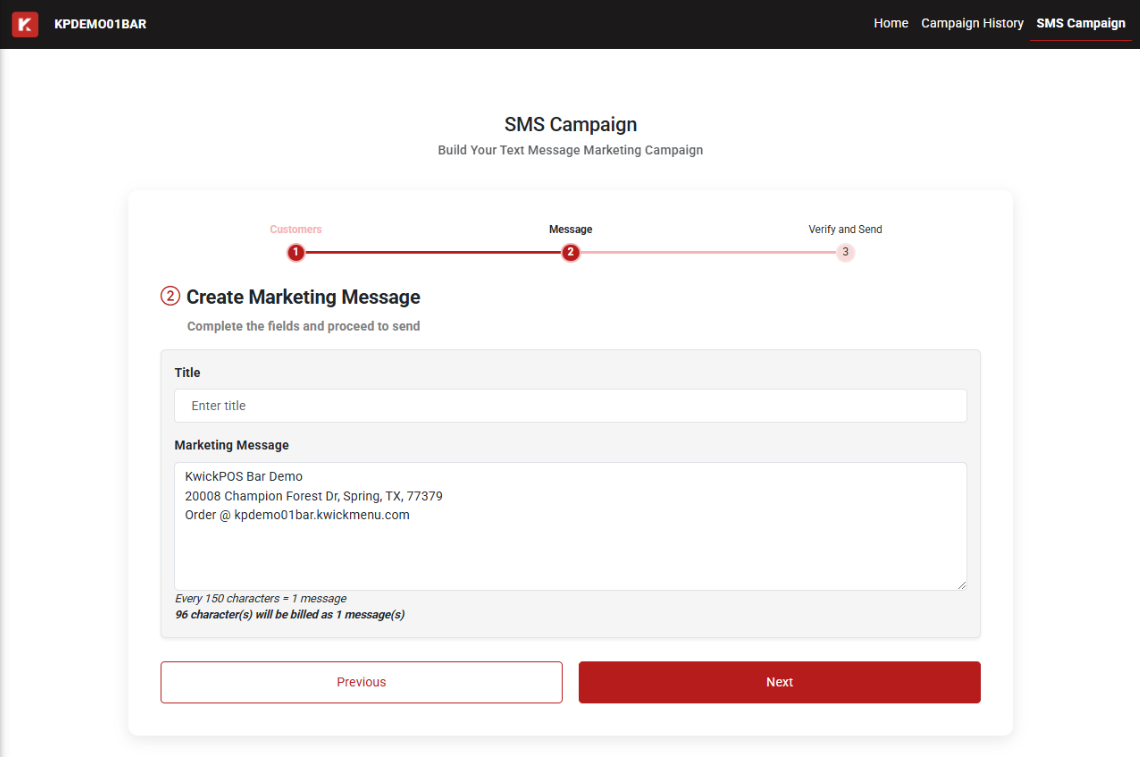Click the circled 2 heading icon
This screenshot has width=1140, height=757.
click(170, 296)
